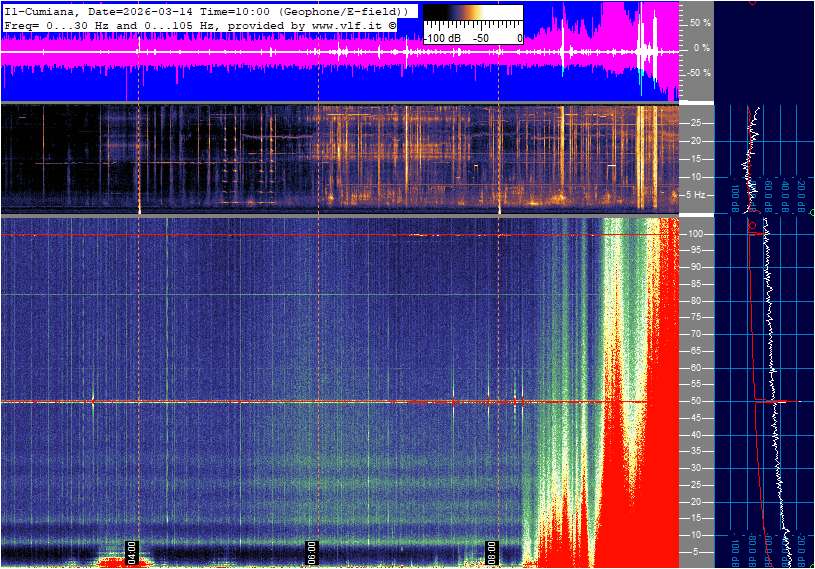Click the 50 Hz frequency axis label
Image resolution: width=815 pixels, height=569 pixels.
(x=695, y=402)
